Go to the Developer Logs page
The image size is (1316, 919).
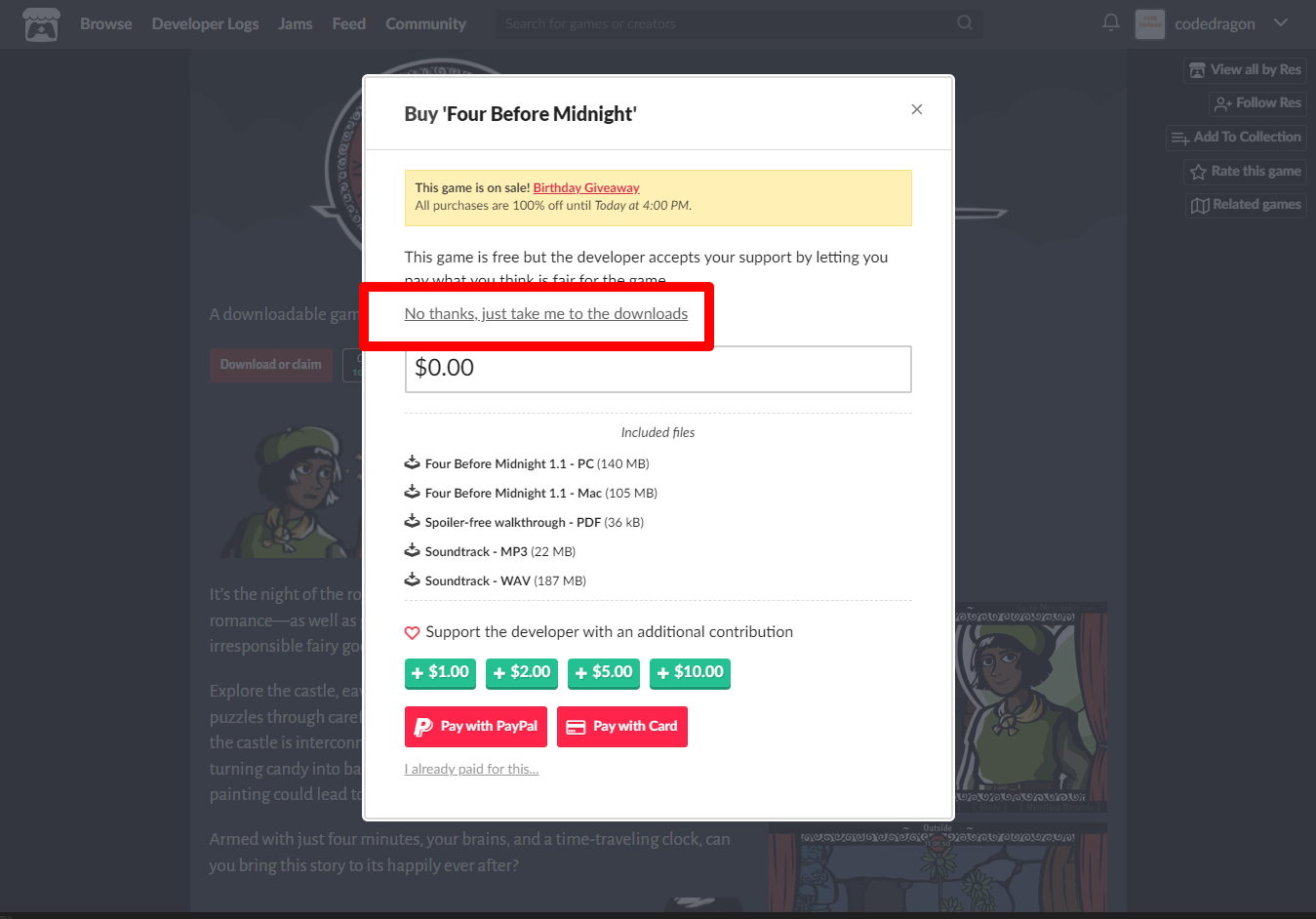click(205, 23)
